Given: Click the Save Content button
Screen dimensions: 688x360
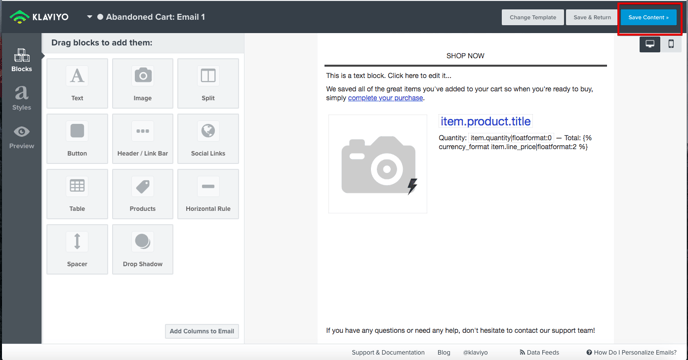Looking at the screenshot, I should [649, 18].
